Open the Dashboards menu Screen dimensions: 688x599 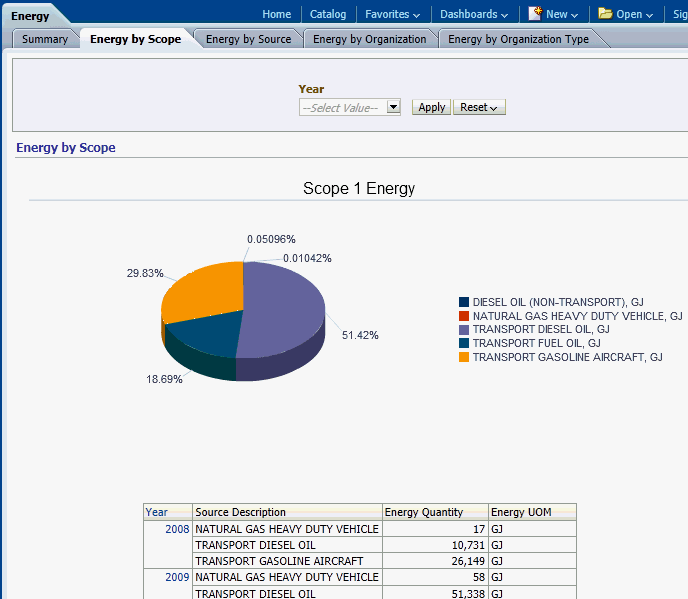(x=473, y=14)
